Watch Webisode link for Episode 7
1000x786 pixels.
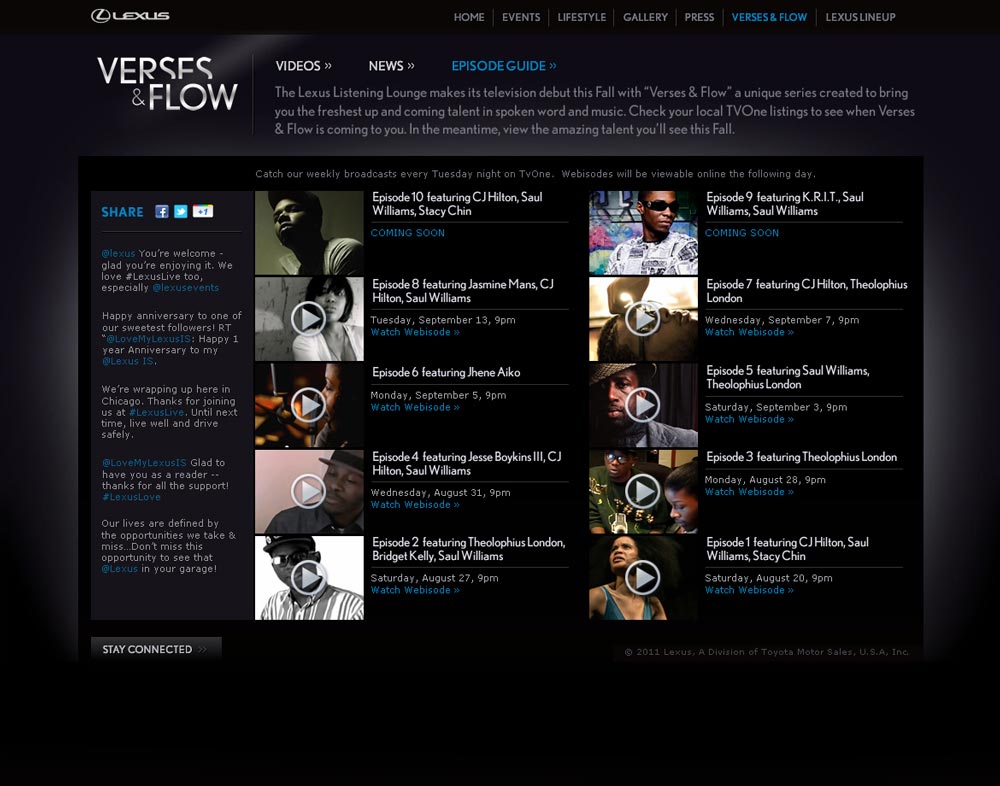click(749, 332)
